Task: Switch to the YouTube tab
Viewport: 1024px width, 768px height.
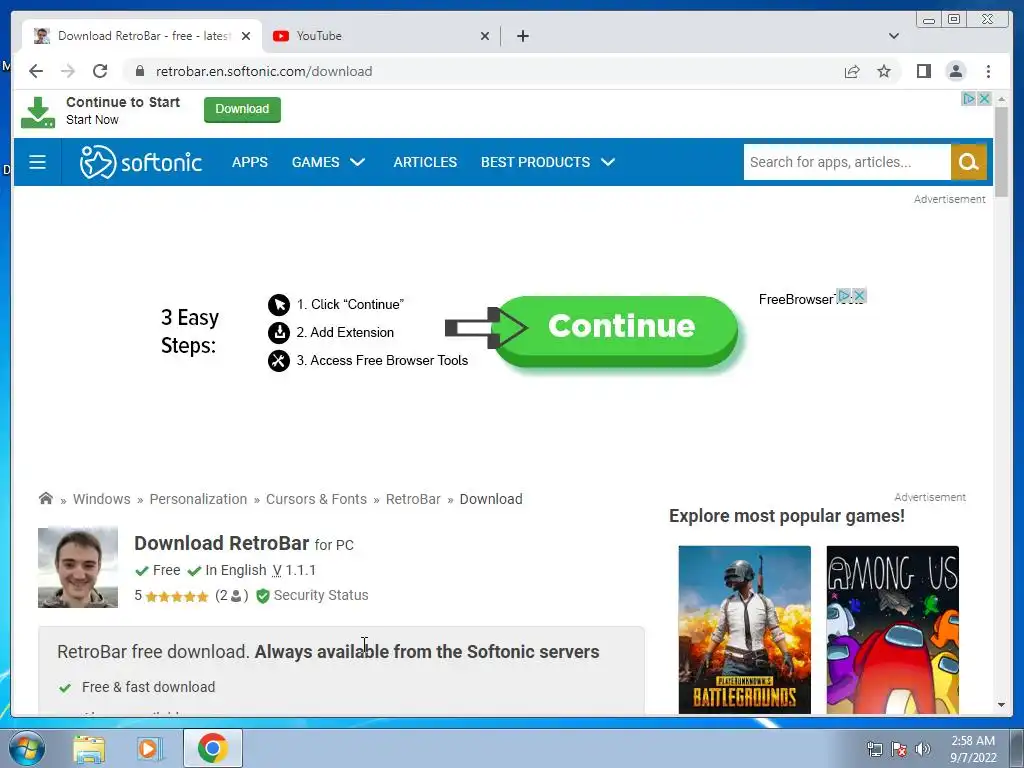Action: pyautogui.click(x=382, y=36)
